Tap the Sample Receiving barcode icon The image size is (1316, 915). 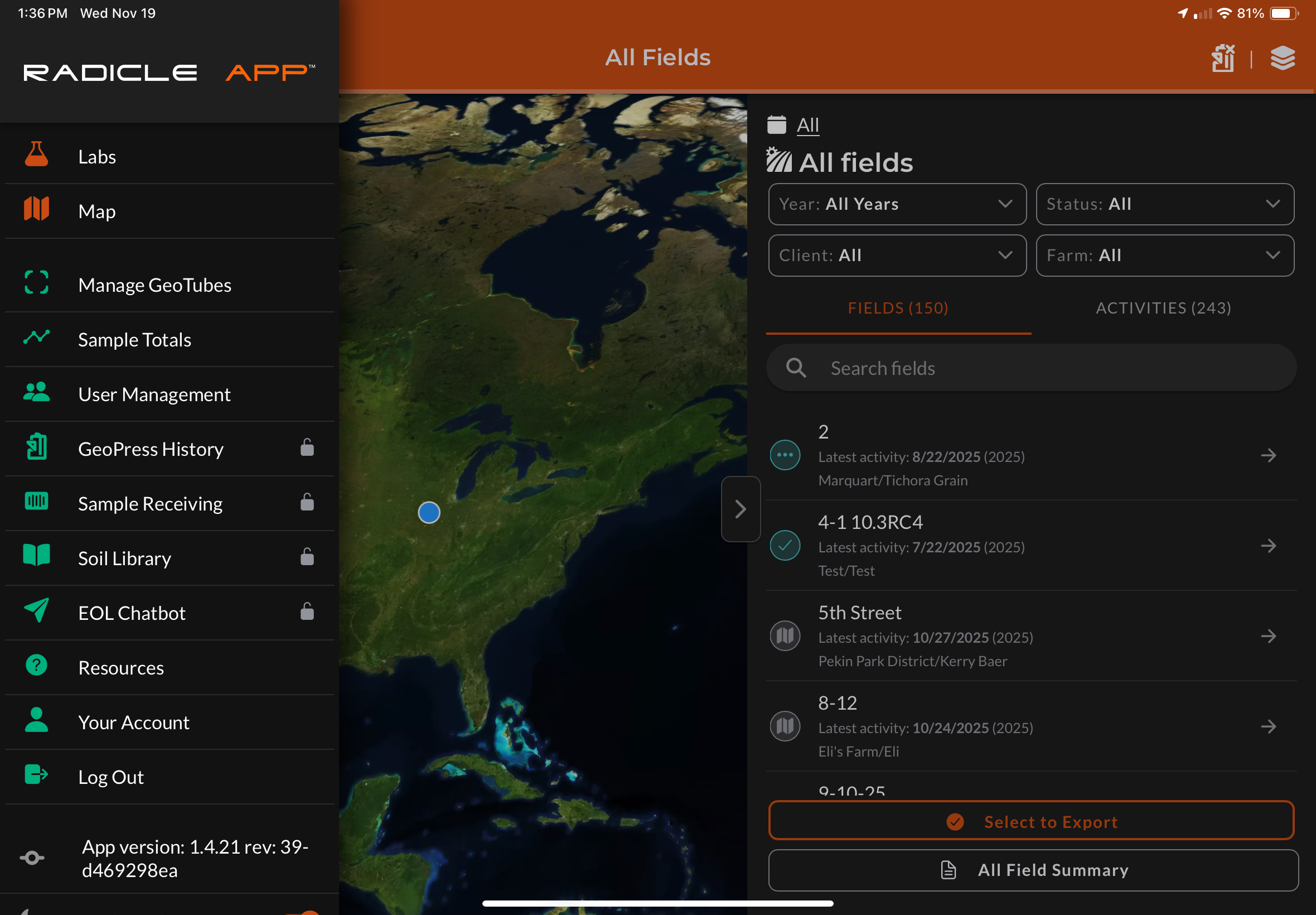click(37, 501)
